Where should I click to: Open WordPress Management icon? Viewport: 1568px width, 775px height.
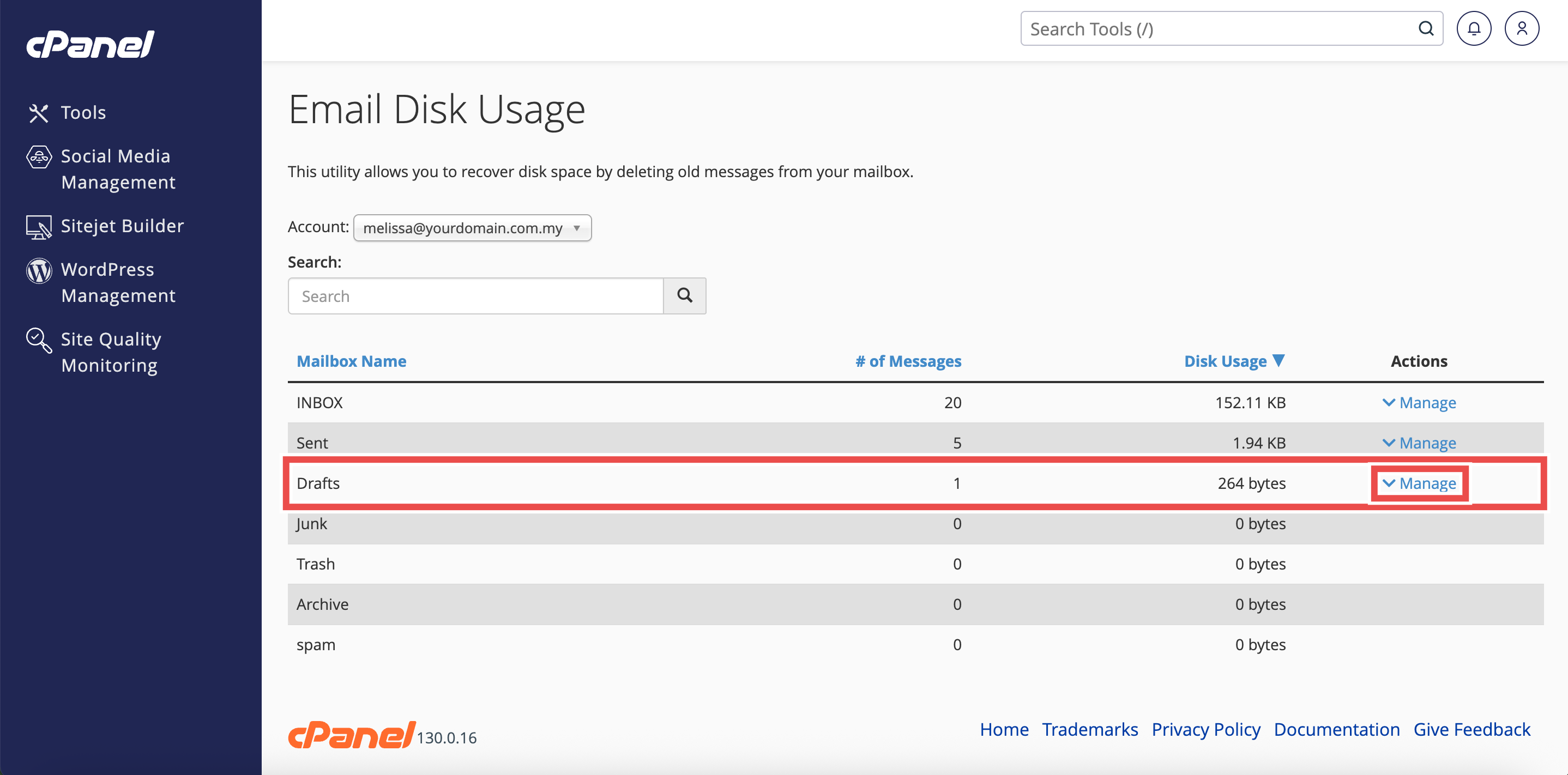click(38, 271)
